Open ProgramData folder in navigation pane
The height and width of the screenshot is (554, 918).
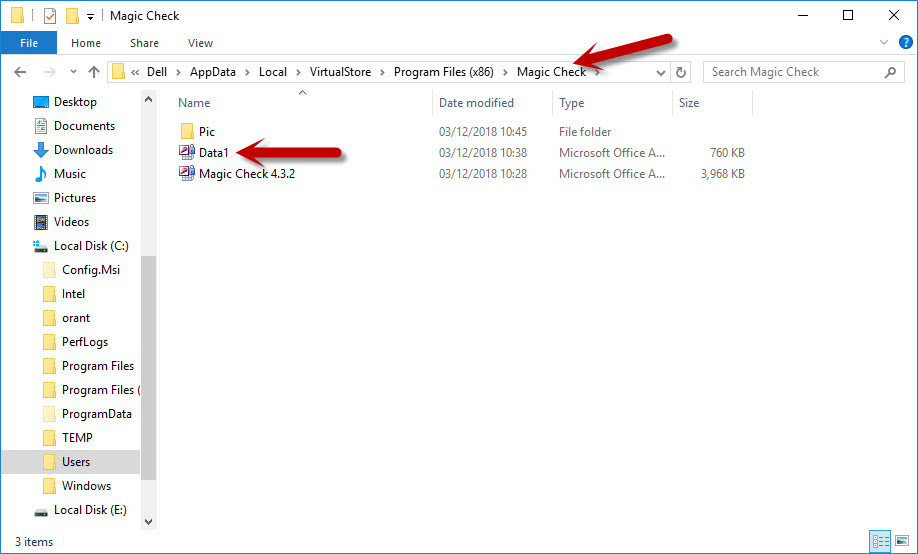coord(97,414)
